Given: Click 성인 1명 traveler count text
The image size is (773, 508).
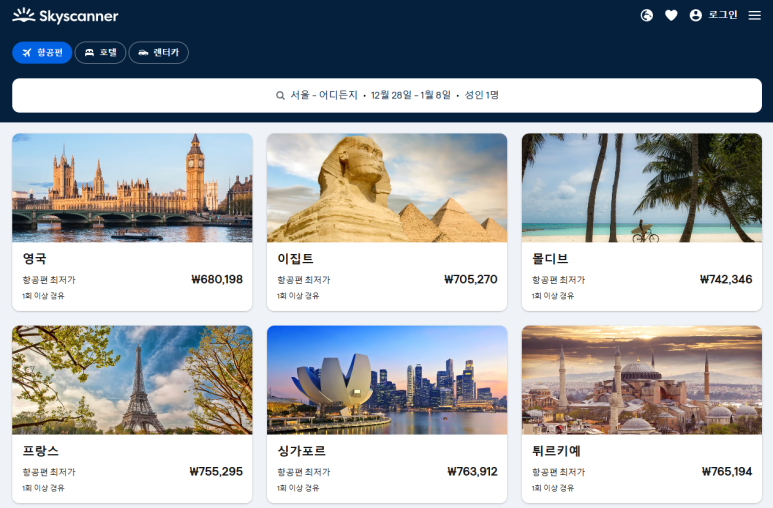Looking at the screenshot, I should (482, 95).
